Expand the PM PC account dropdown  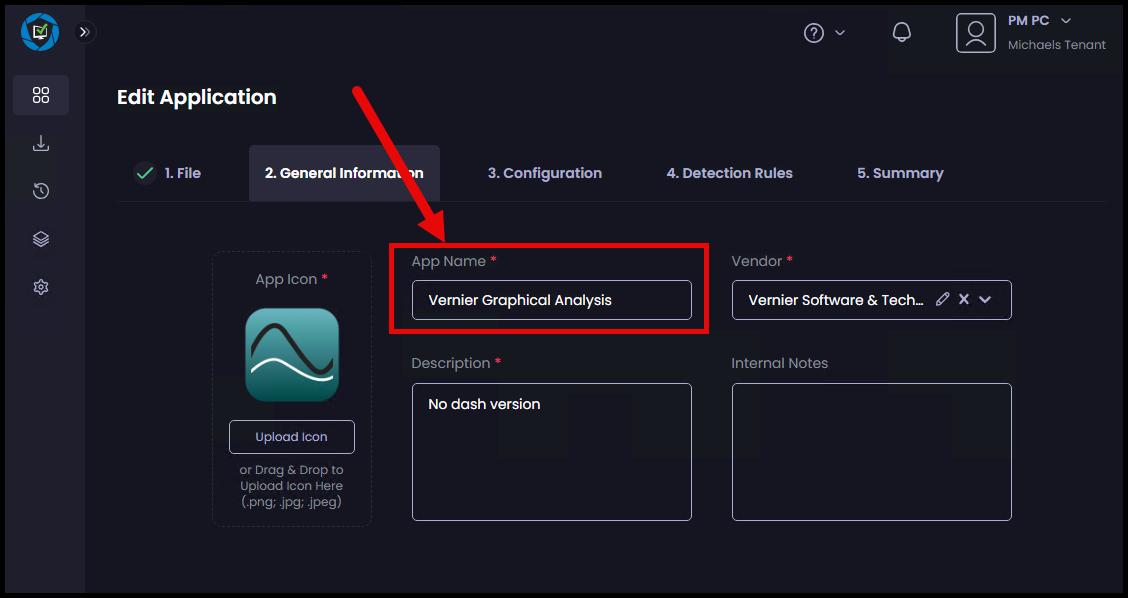pos(1066,21)
